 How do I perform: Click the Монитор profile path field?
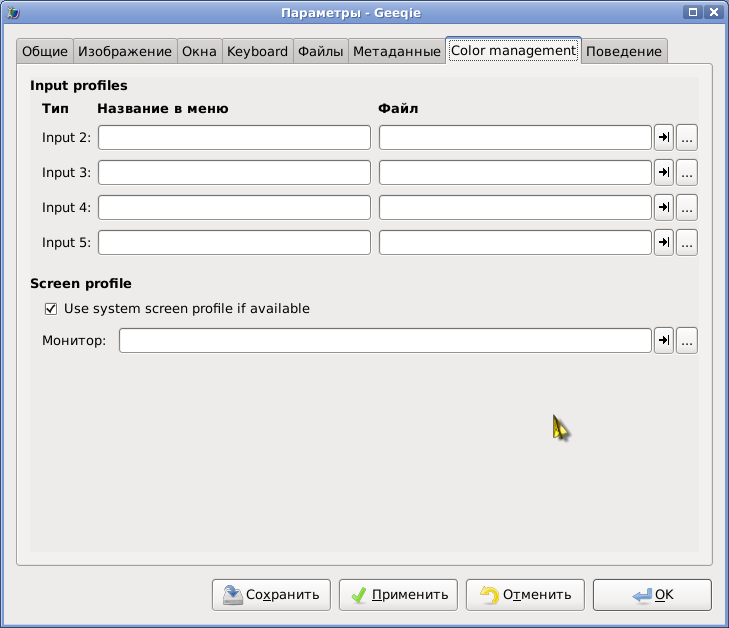click(x=385, y=341)
